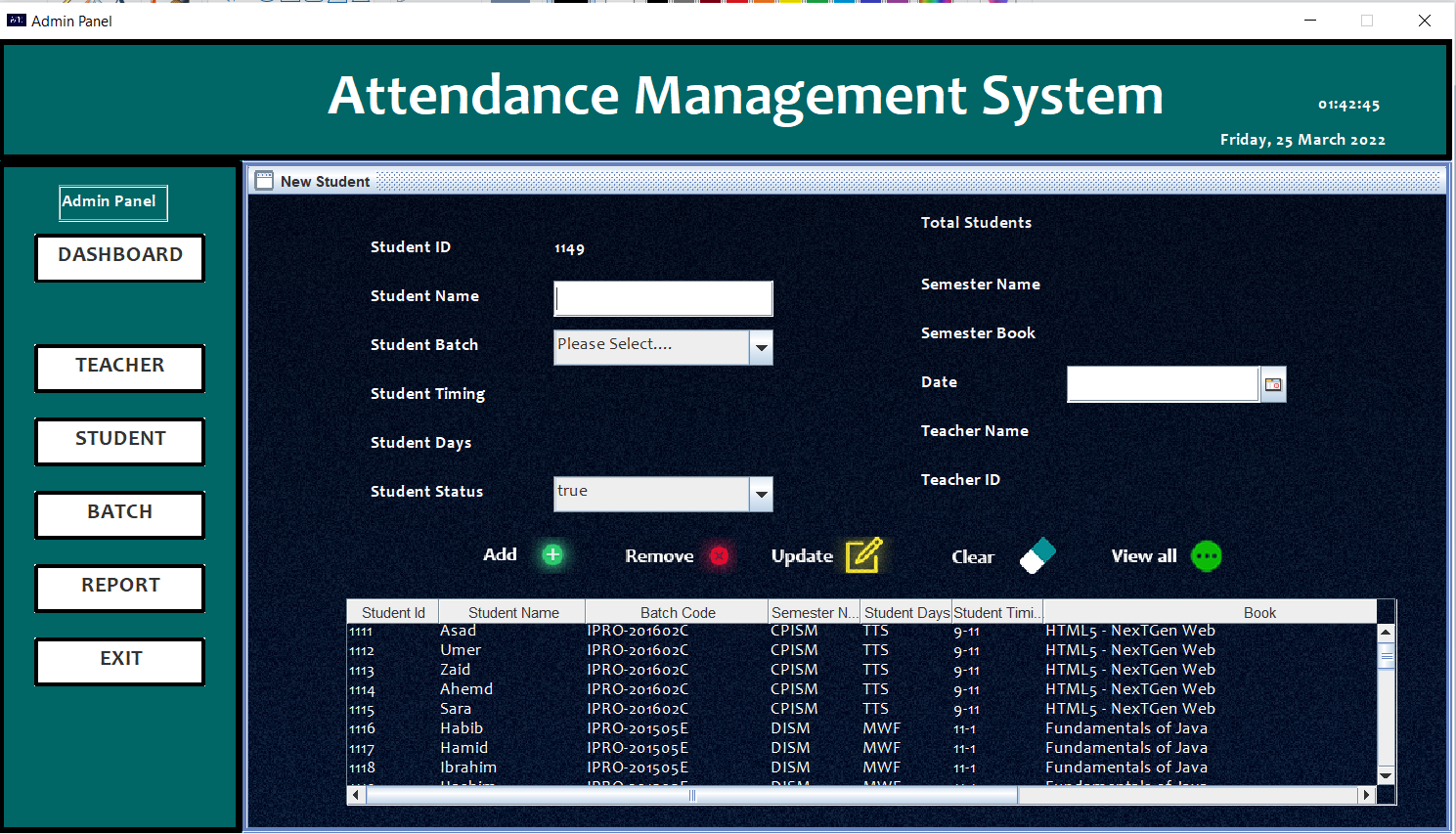The width and height of the screenshot is (1456, 834).
Task: Click the green View all icon
Action: pyautogui.click(x=1206, y=556)
